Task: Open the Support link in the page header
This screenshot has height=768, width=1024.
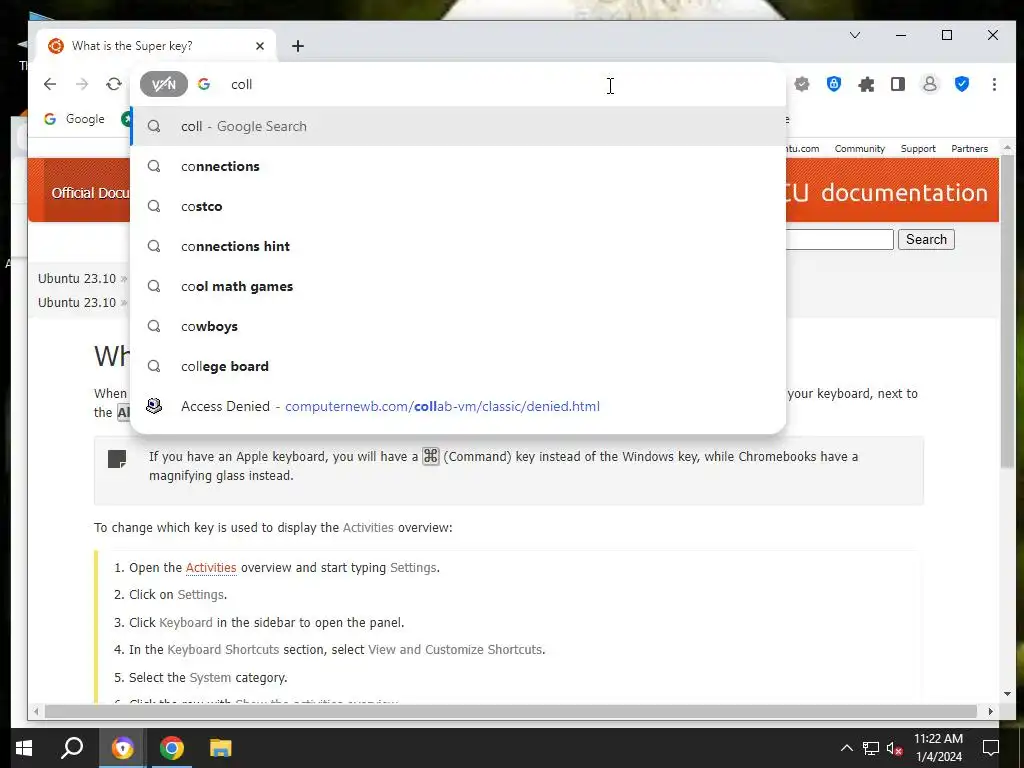Action: 918,148
